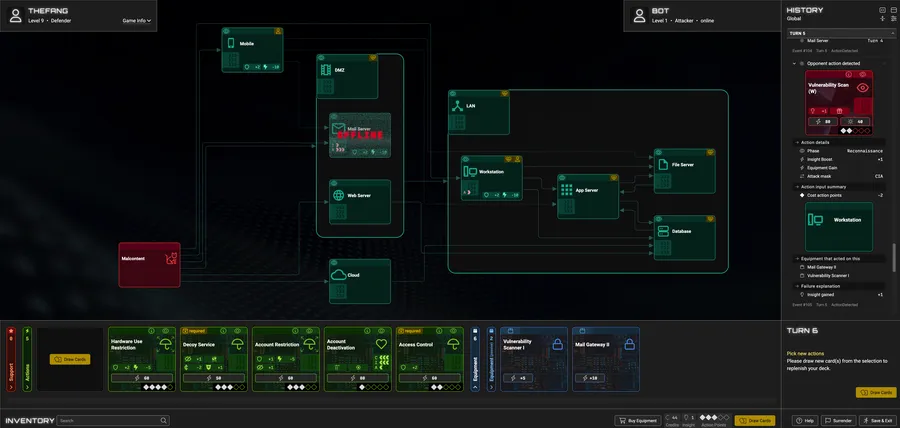The image size is (900, 428).
Task: Click Save & Exit button
Action: pyautogui.click(x=878, y=421)
